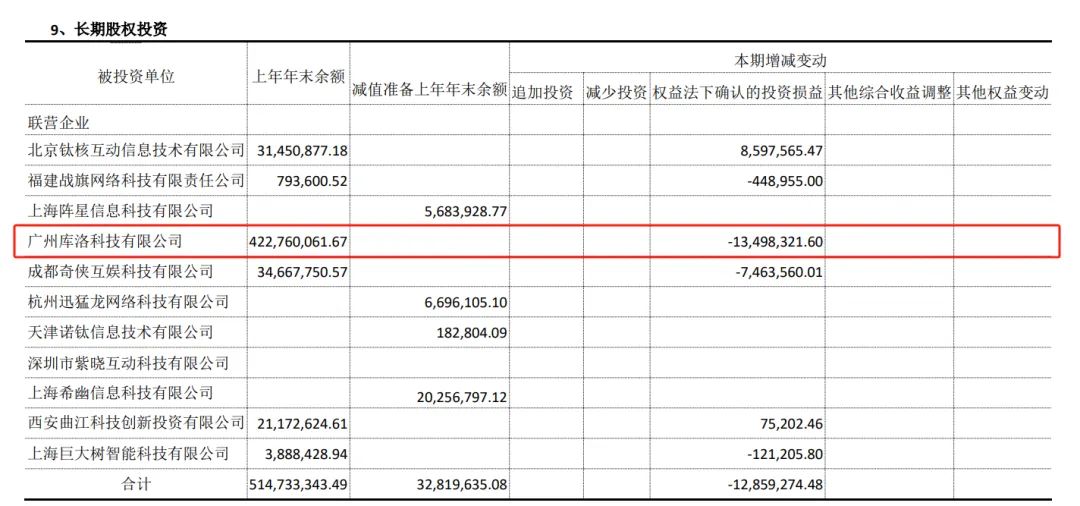Click the 其他综合收益调整 header

point(889,93)
